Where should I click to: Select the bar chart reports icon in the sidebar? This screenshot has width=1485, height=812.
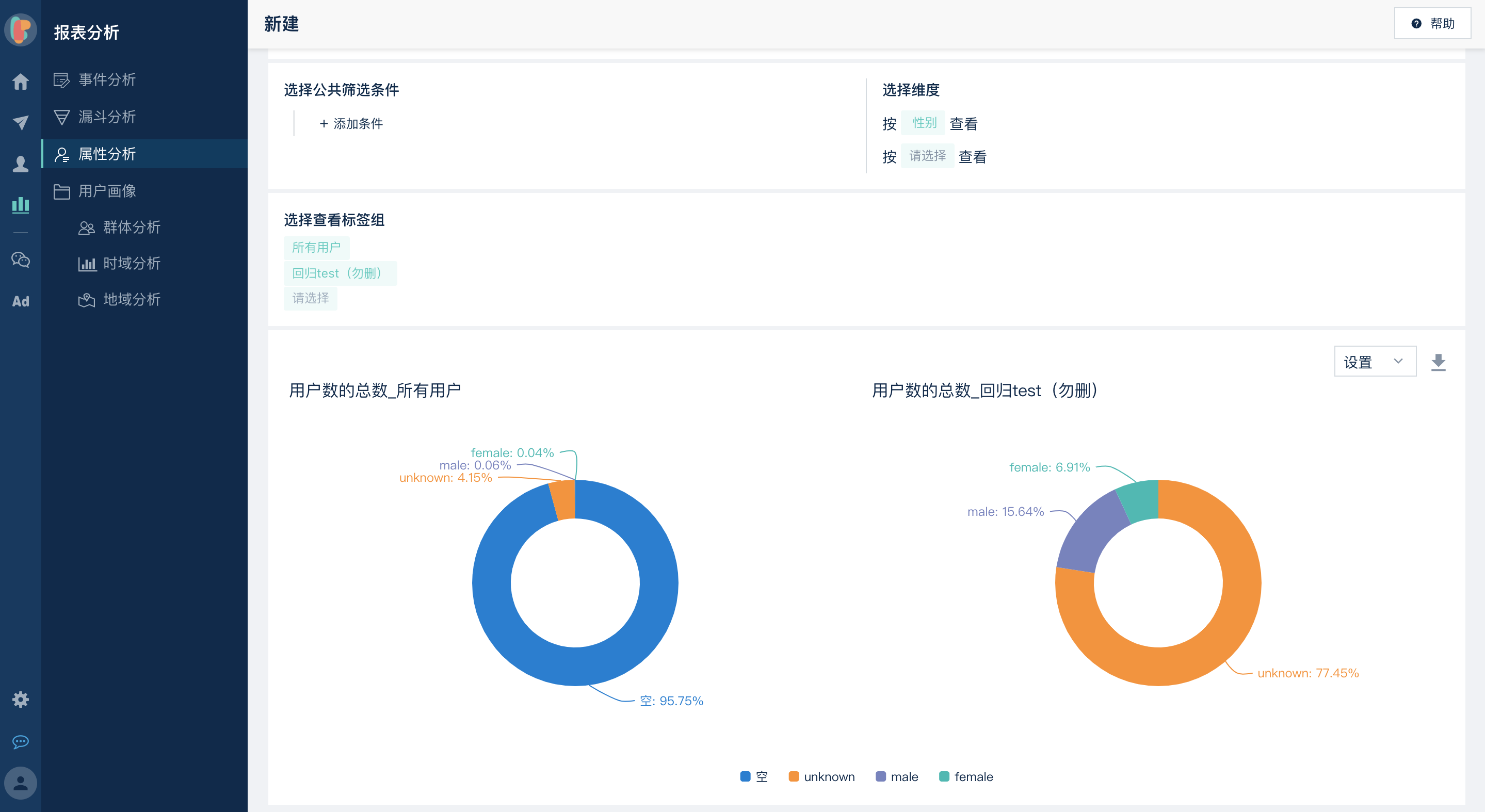point(21,205)
